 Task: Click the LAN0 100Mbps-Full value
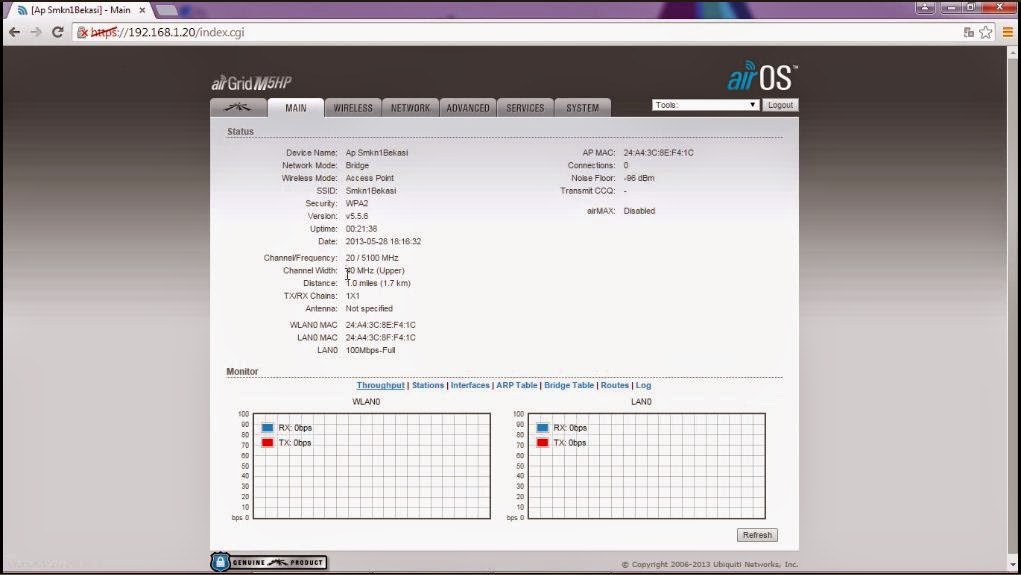click(371, 350)
